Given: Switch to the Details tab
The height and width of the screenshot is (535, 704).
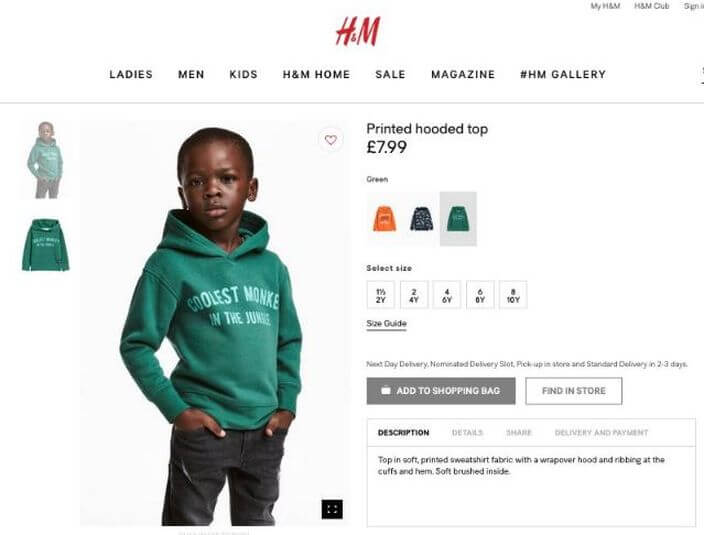Looking at the screenshot, I should point(467,433).
